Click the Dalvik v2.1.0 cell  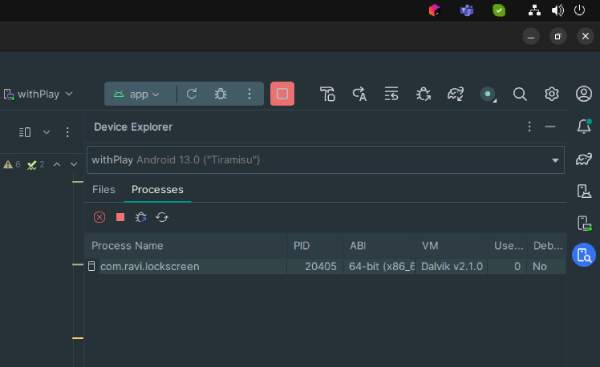(x=452, y=266)
